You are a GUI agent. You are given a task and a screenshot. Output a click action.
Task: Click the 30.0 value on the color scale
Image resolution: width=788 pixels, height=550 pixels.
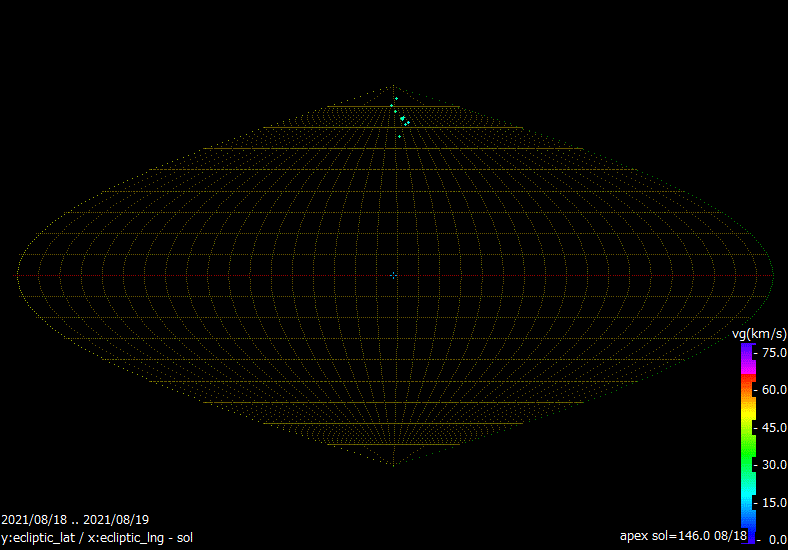click(x=774, y=465)
